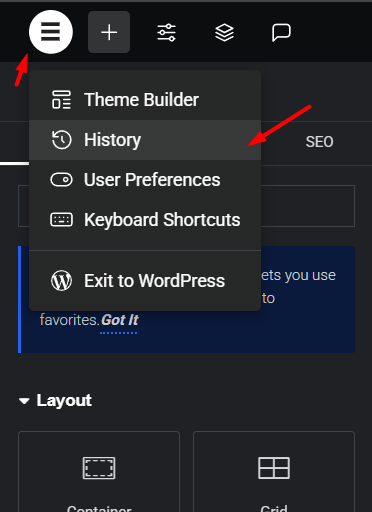Image resolution: width=372 pixels, height=512 pixels.
Task: Open the Add Element plus button
Action: coord(109,32)
